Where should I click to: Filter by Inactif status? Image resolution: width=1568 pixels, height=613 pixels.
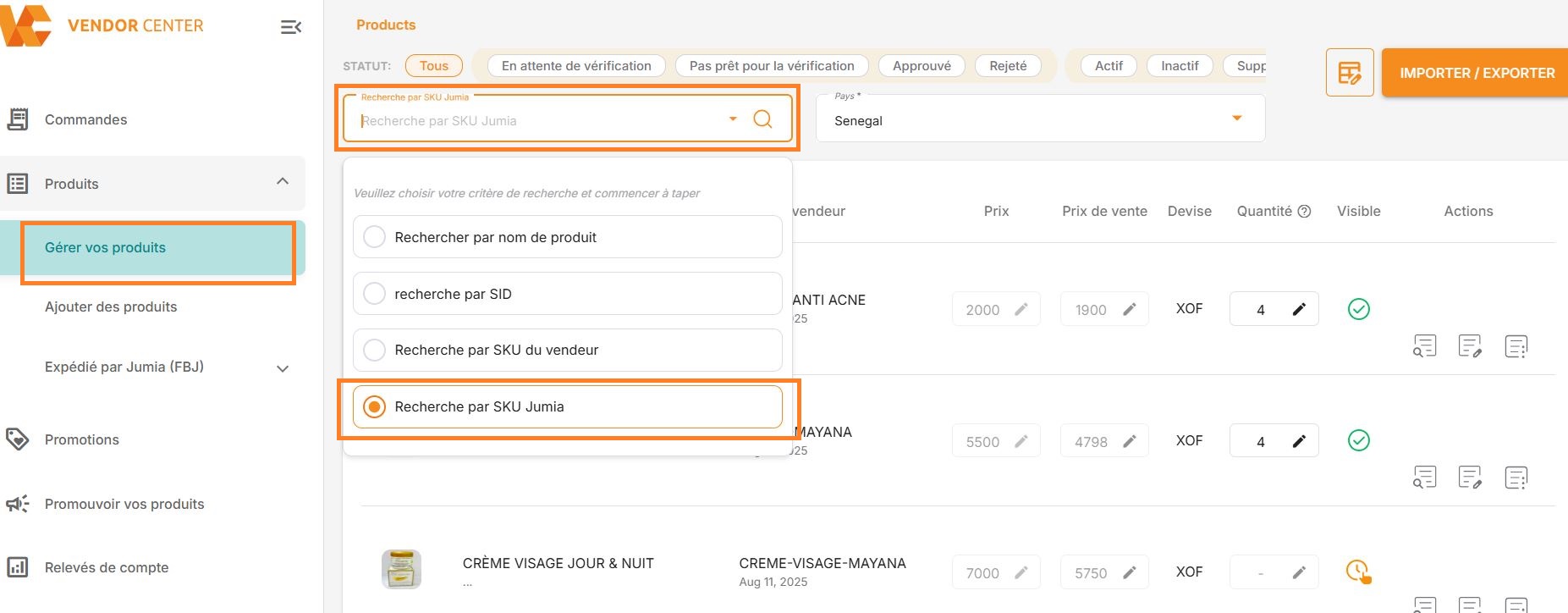(x=1180, y=66)
